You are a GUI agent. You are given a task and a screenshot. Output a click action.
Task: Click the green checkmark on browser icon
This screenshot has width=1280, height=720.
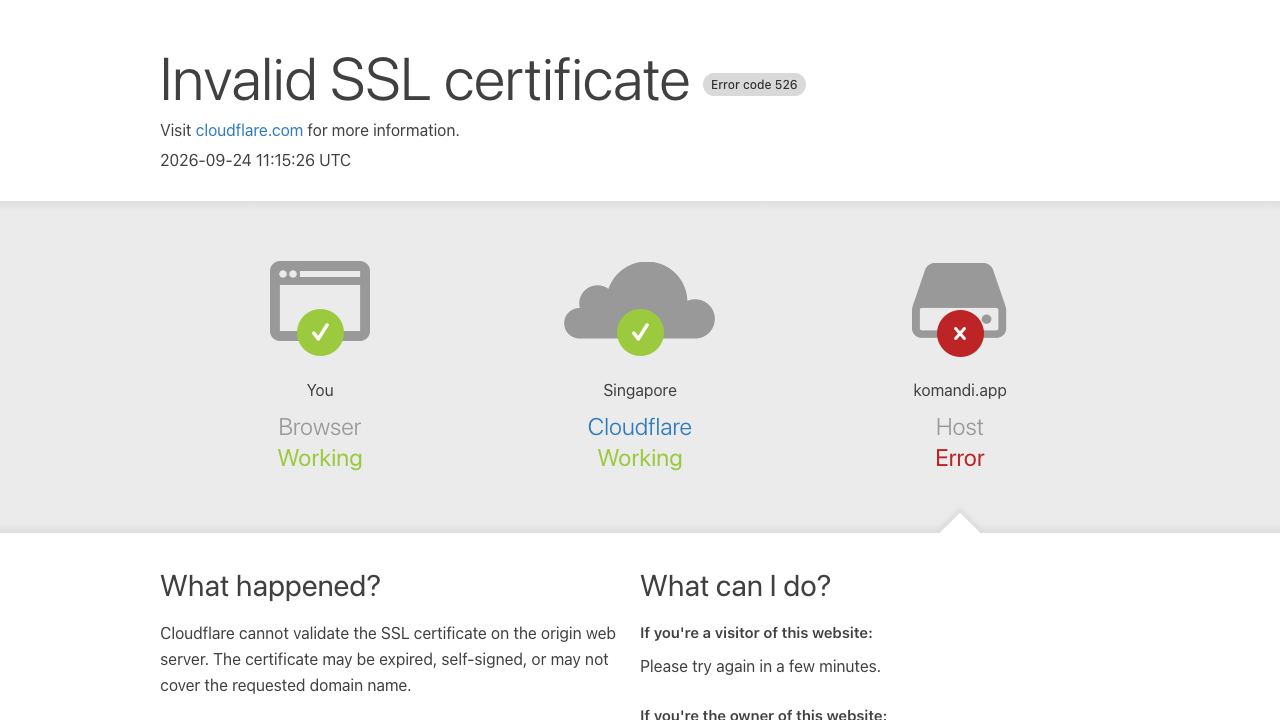pos(320,332)
